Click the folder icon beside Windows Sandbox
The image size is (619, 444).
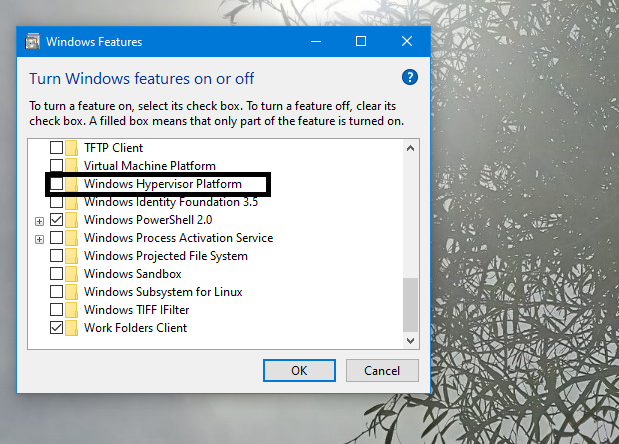coord(71,274)
